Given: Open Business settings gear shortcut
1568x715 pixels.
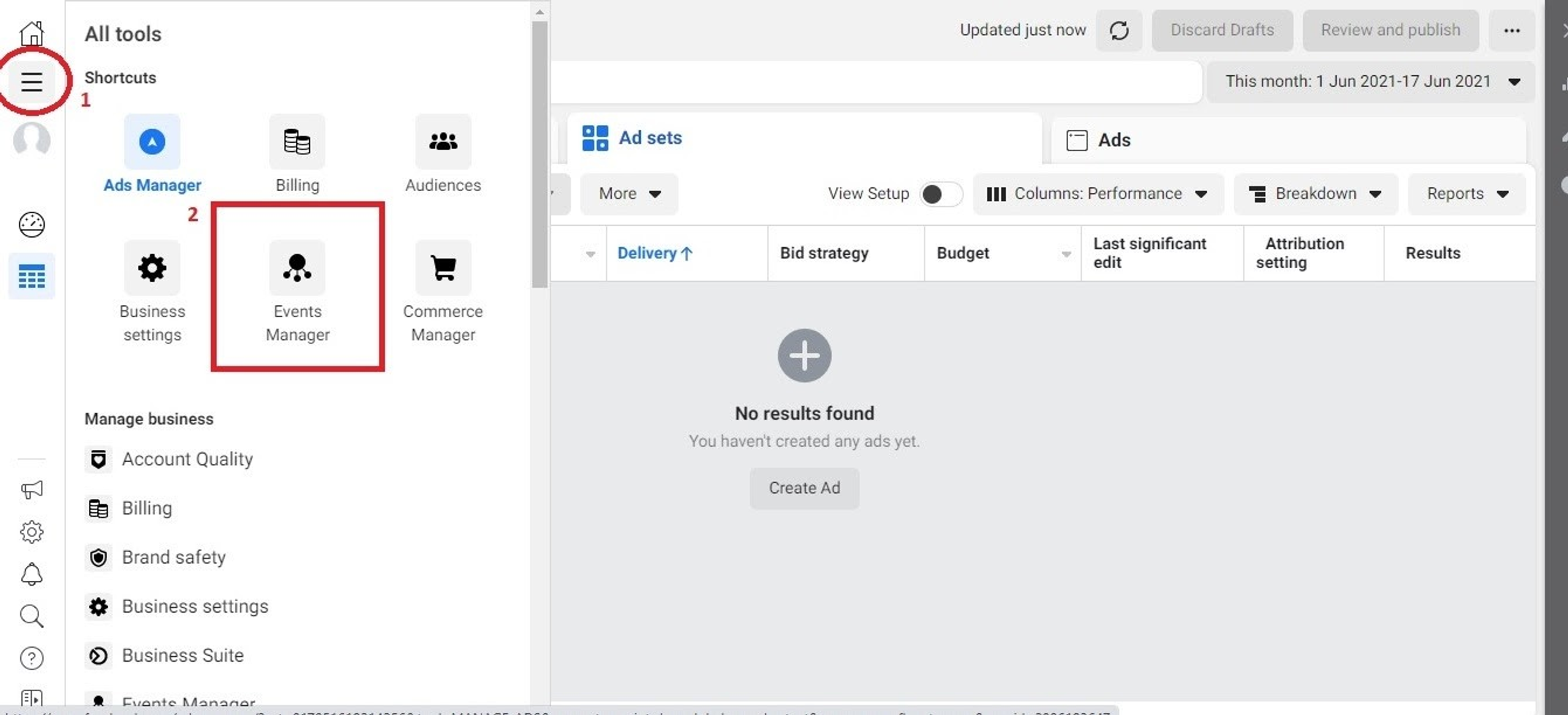Looking at the screenshot, I should (x=152, y=268).
